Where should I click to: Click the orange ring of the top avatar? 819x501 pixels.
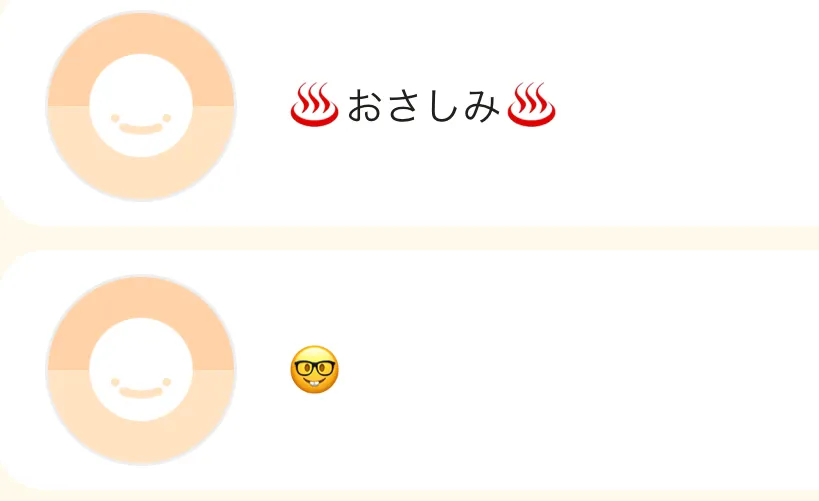(x=141, y=32)
